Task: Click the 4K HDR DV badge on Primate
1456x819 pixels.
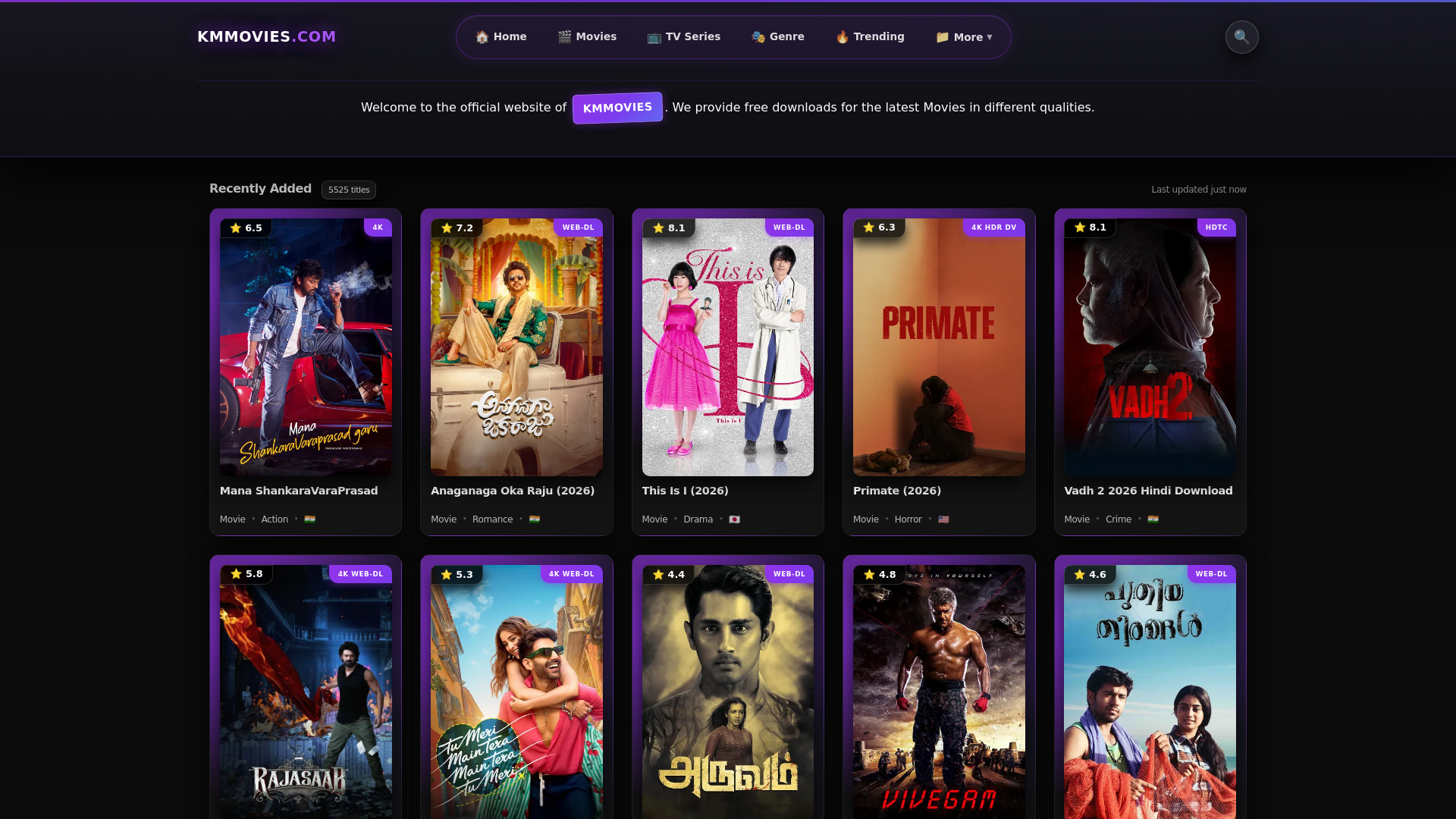Action: pos(993,227)
